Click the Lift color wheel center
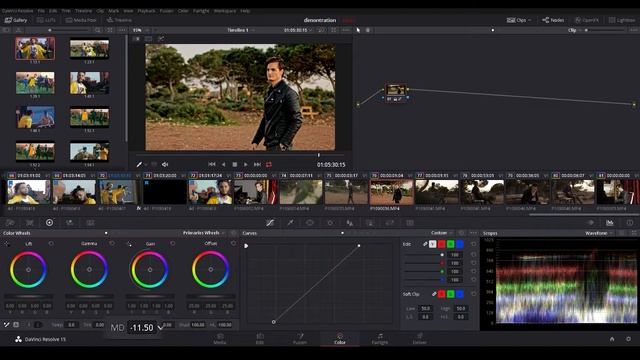This screenshot has height=360, width=640. pos(28,269)
